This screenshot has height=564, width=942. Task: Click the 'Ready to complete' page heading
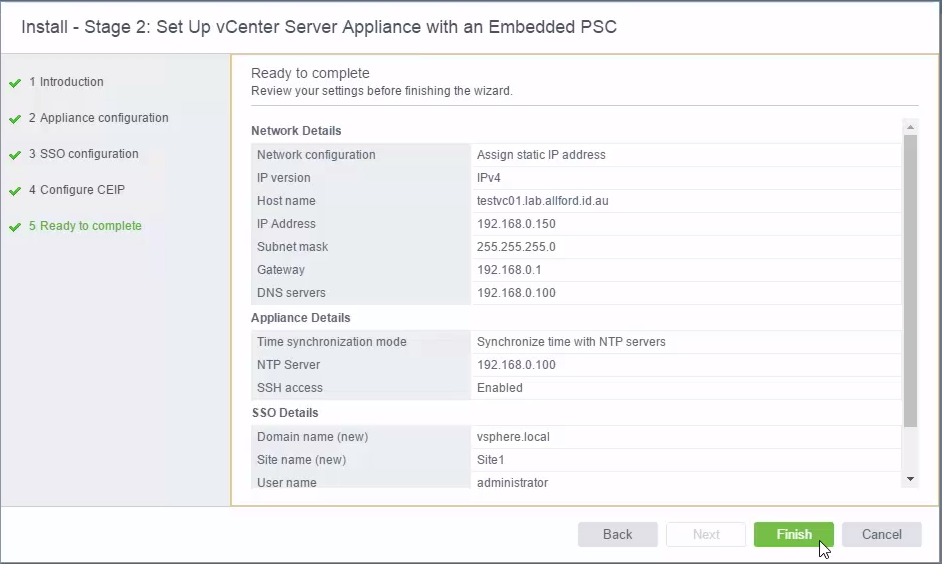pyautogui.click(x=310, y=73)
